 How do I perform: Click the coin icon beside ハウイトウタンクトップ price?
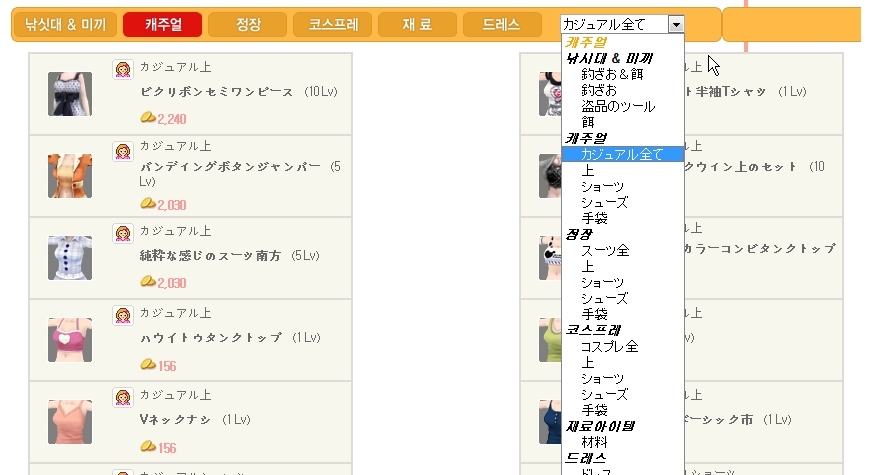[147, 365]
